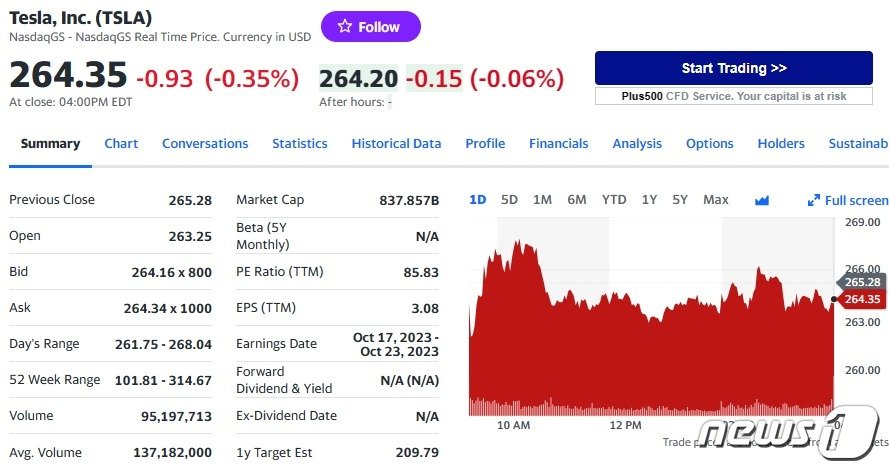Image resolution: width=889 pixels, height=472 pixels.
Task: View the Financials tab
Action: tap(558, 144)
